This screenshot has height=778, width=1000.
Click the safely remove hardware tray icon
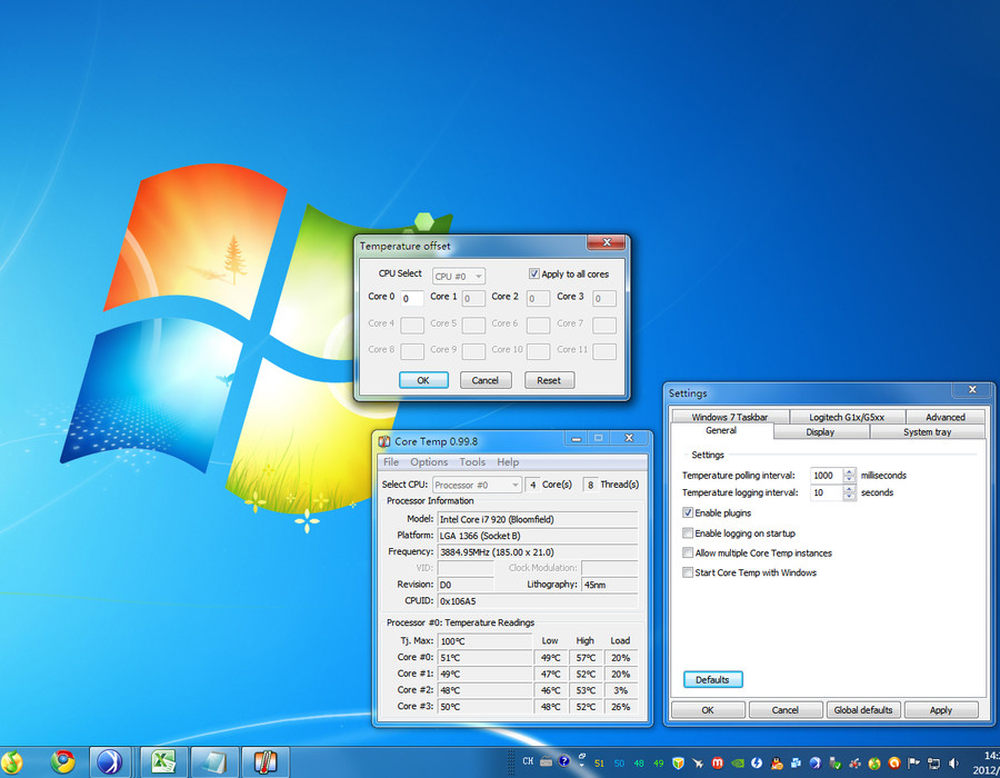[835, 763]
